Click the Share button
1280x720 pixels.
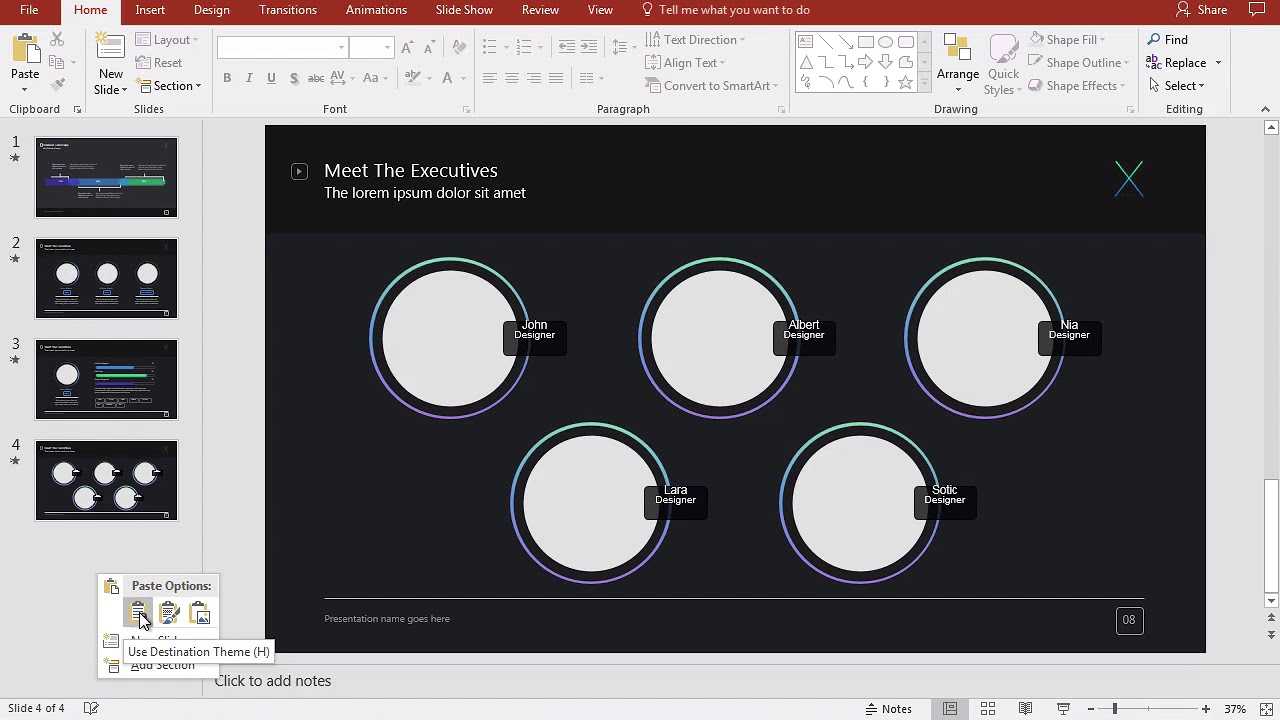click(1201, 10)
